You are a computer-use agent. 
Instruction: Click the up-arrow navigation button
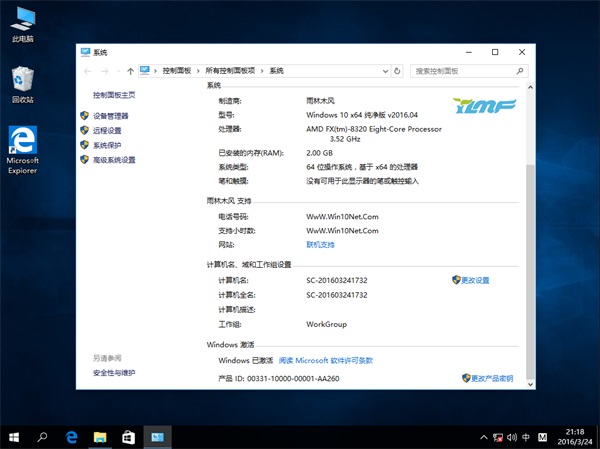point(131,71)
